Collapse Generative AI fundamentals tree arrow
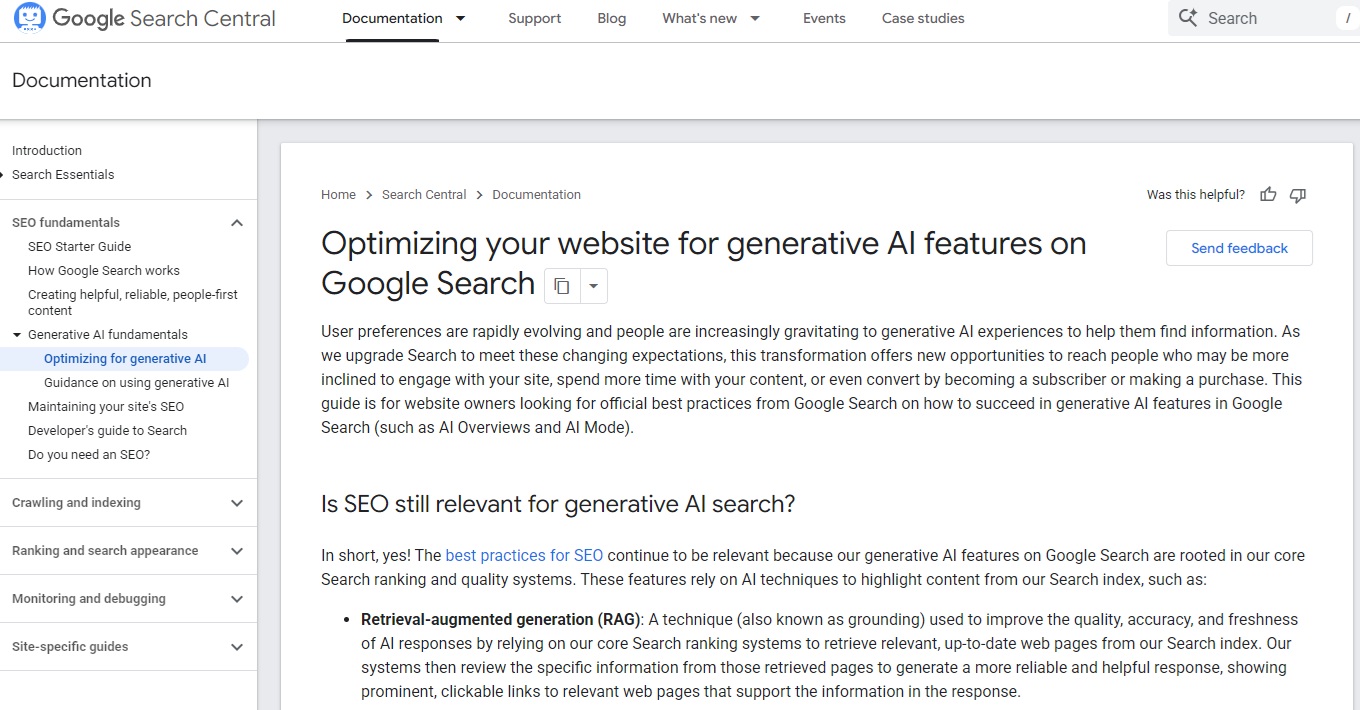Image resolution: width=1360 pixels, height=710 pixels. click(17, 335)
